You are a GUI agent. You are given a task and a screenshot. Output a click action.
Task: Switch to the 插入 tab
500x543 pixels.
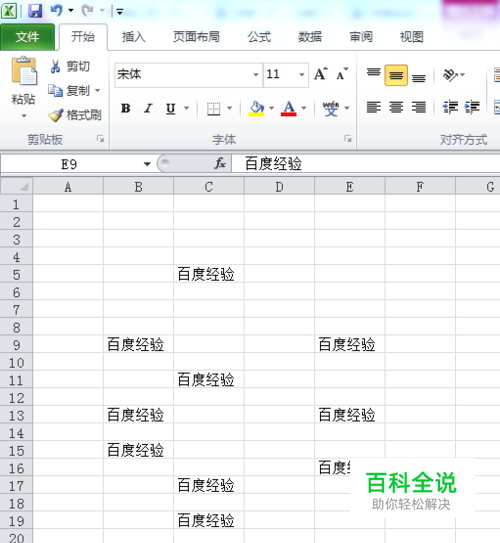[x=134, y=37]
